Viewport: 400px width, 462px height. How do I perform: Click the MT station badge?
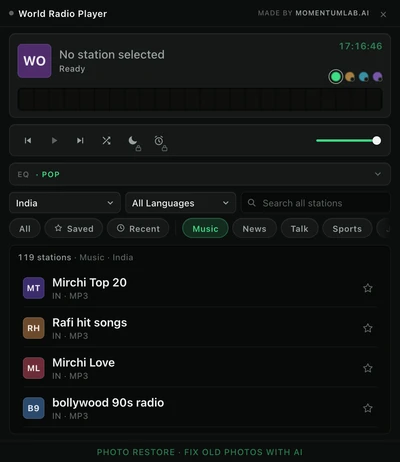click(x=34, y=288)
